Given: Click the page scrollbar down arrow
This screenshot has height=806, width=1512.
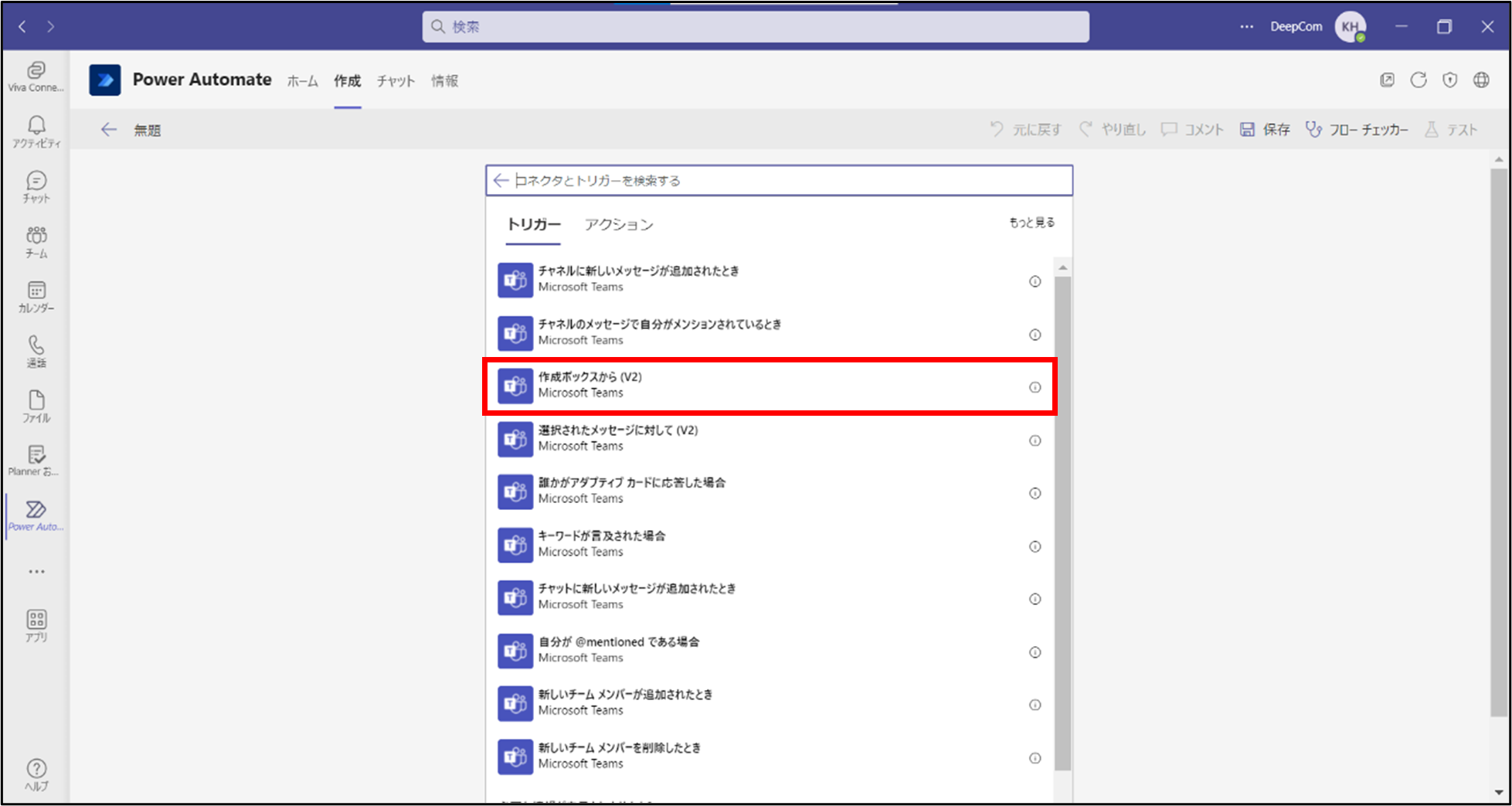Looking at the screenshot, I should pos(1499,792).
